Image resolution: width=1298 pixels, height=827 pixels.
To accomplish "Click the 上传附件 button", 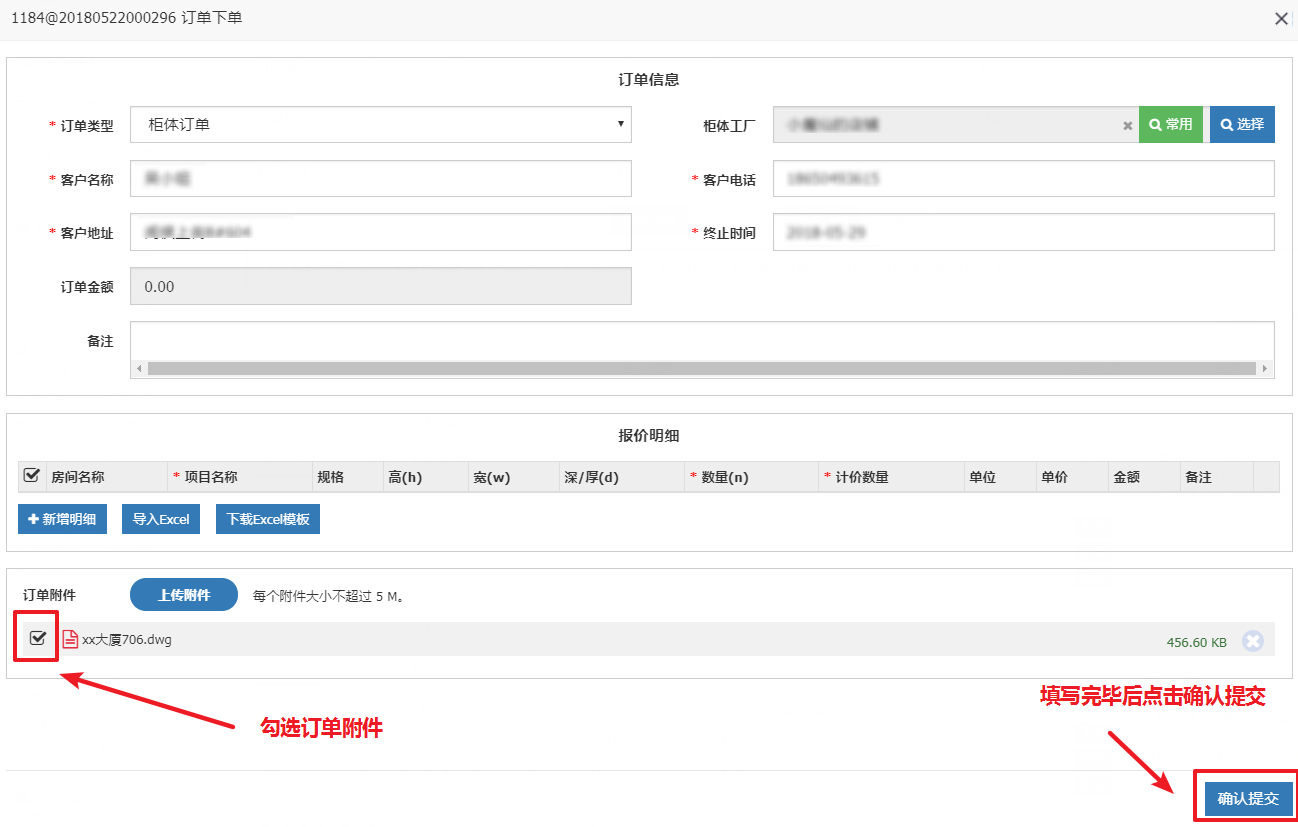I will 184,595.
